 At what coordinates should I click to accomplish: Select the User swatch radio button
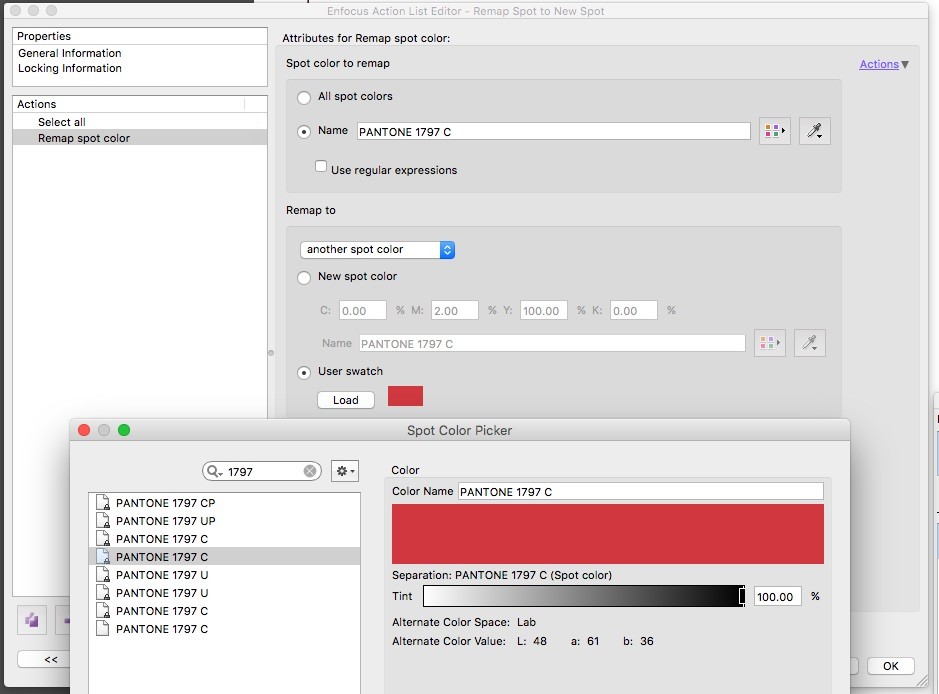pyautogui.click(x=304, y=372)
